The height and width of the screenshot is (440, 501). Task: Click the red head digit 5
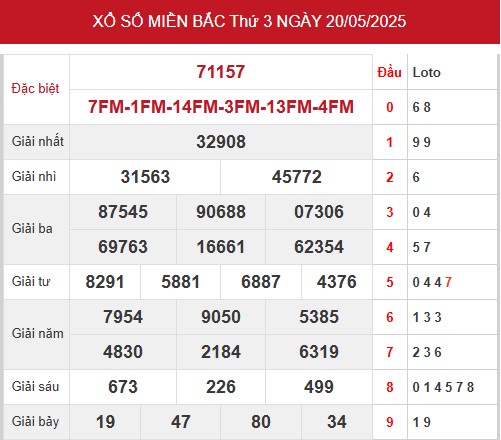point(390,282)
